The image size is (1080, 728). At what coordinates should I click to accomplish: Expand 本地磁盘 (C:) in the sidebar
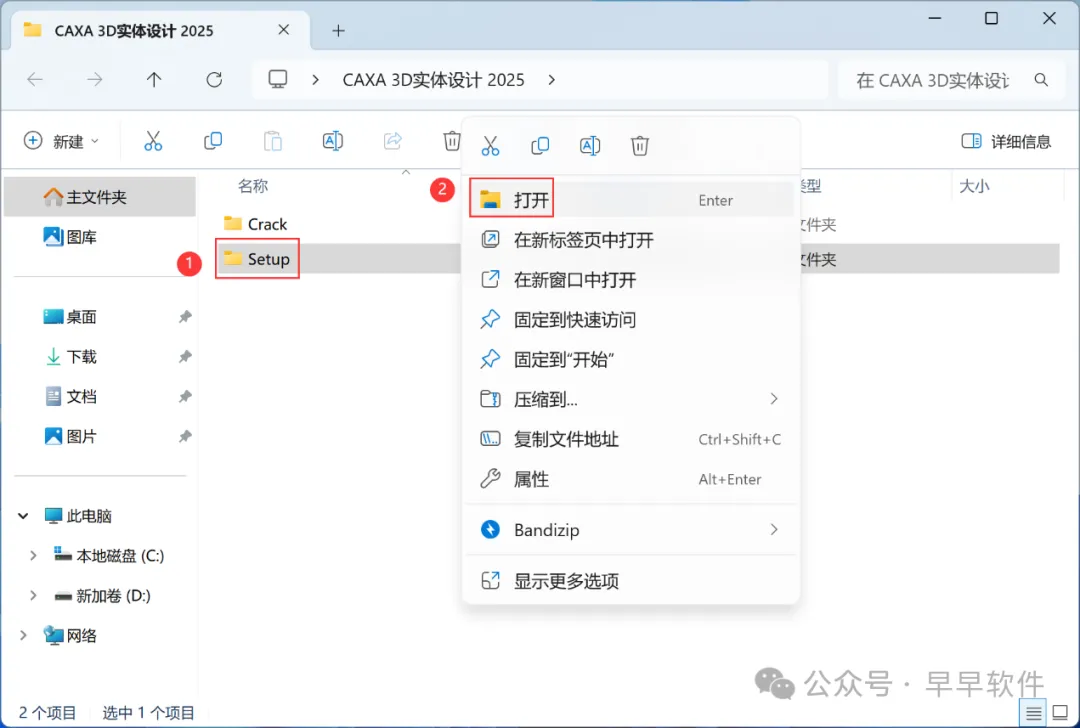pyautogui.click(x=33, y=556)
